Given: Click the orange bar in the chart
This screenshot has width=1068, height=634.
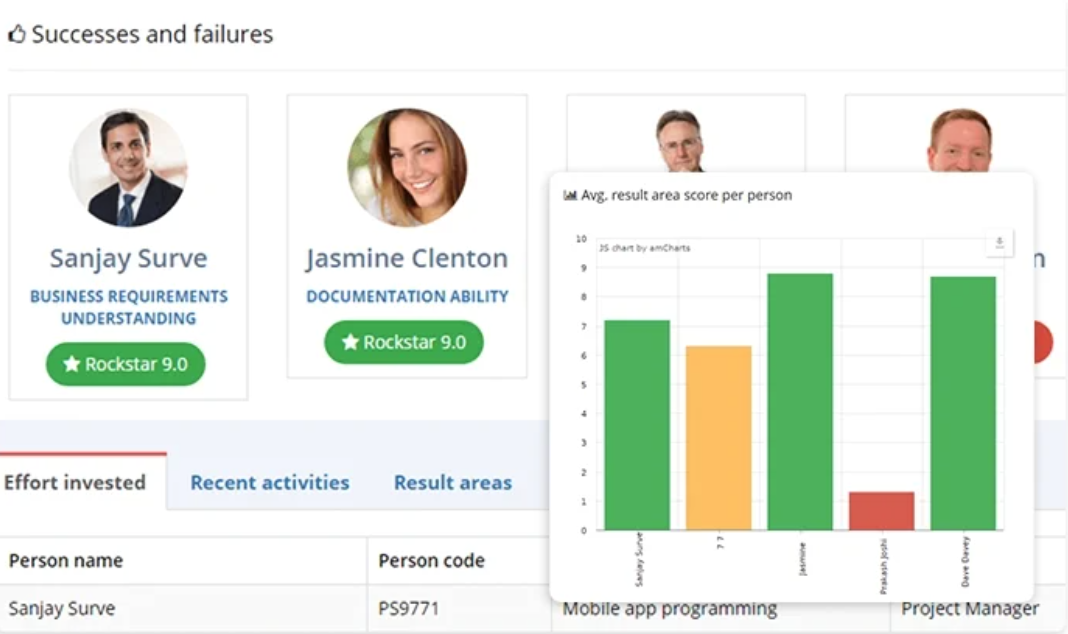Looking at the screenshot, I should (718, 437).
